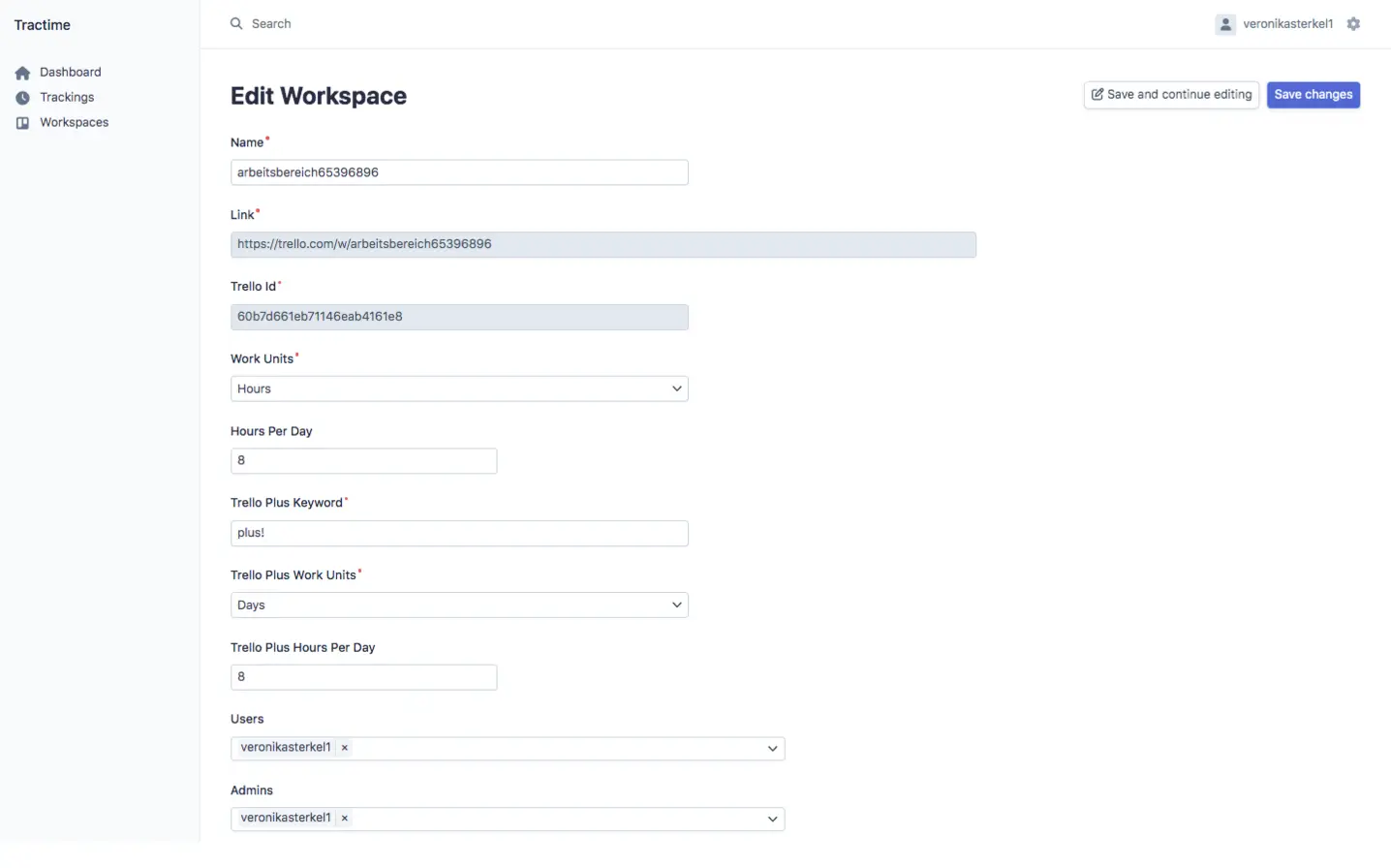The height and width of the screenshot is (868, 1391).
Task: Select Workspaces in the sidebar
Action: click(74, 122)
